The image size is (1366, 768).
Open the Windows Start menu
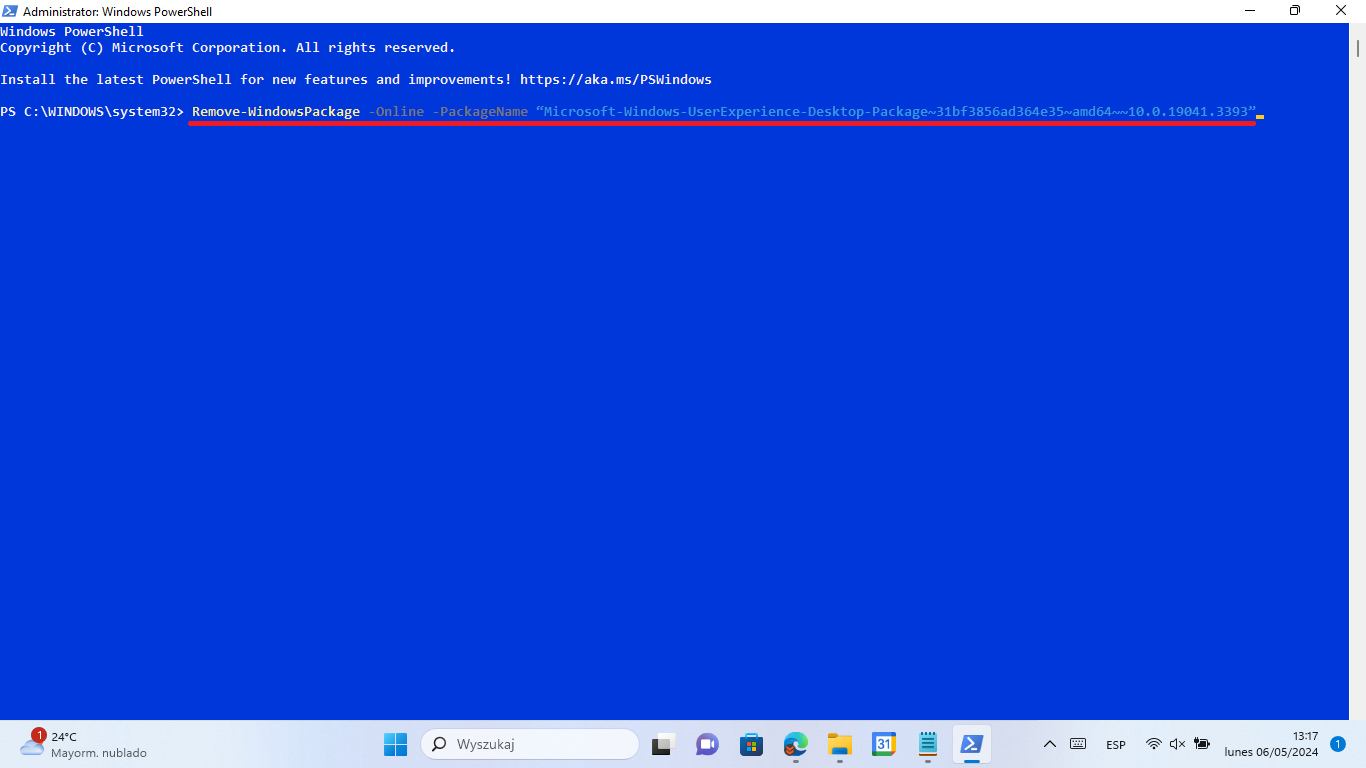395,745
